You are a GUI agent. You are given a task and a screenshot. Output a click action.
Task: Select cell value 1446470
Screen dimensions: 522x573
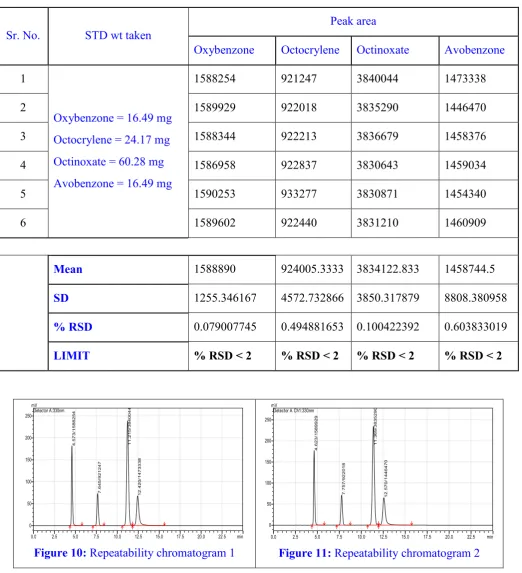coord(465,107)
